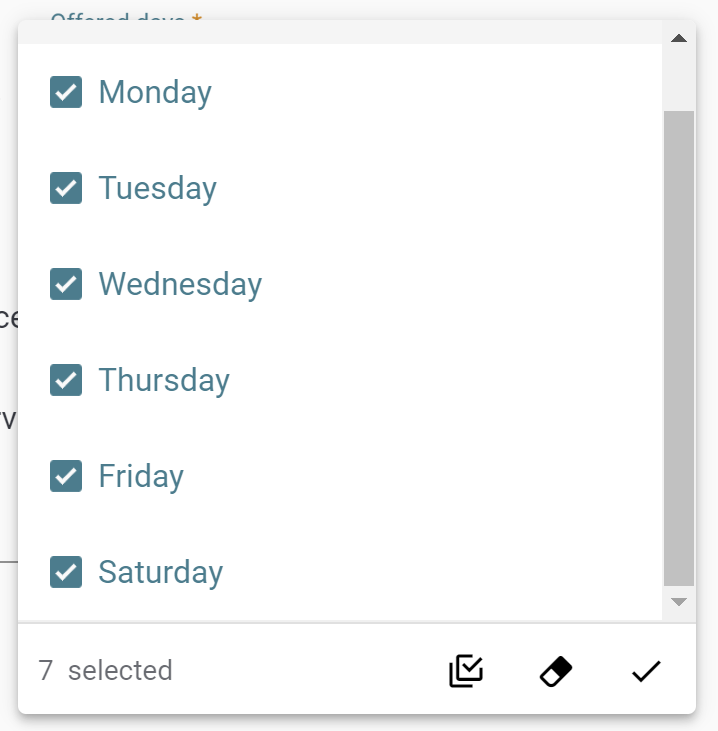This screenshot has width=718, height=731.
Task: Uncheck the Tuesday checkbox
Action: coord(66,188)
